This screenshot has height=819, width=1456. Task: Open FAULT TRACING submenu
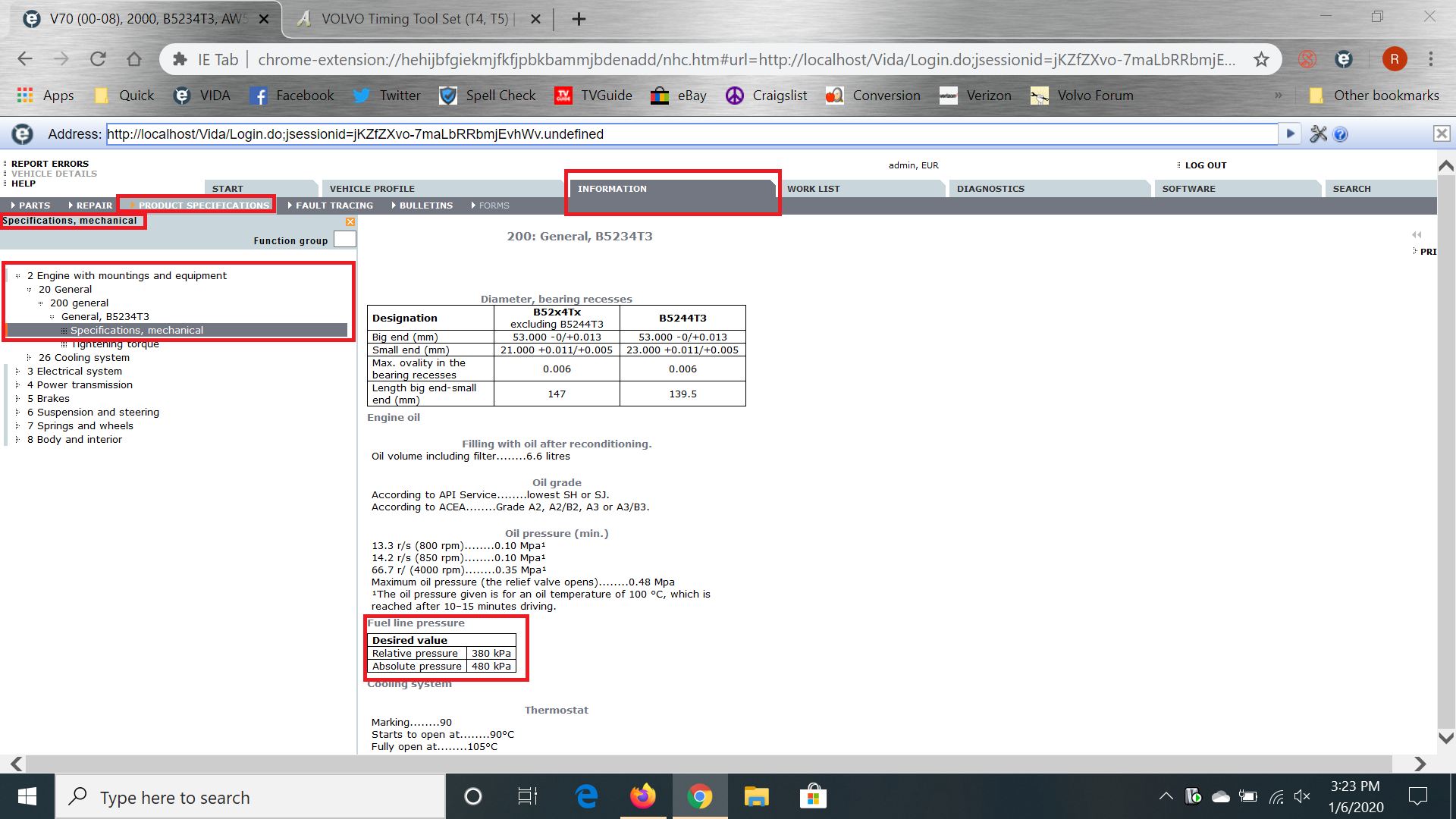click(334, 206)
